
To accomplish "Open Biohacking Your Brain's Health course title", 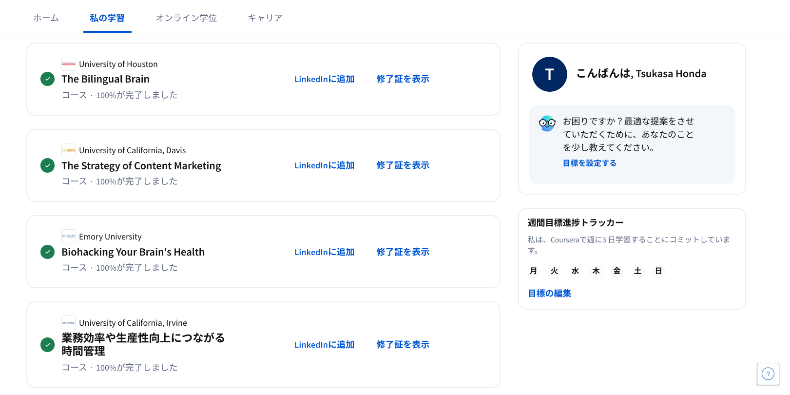I will (x=133, y=252).
